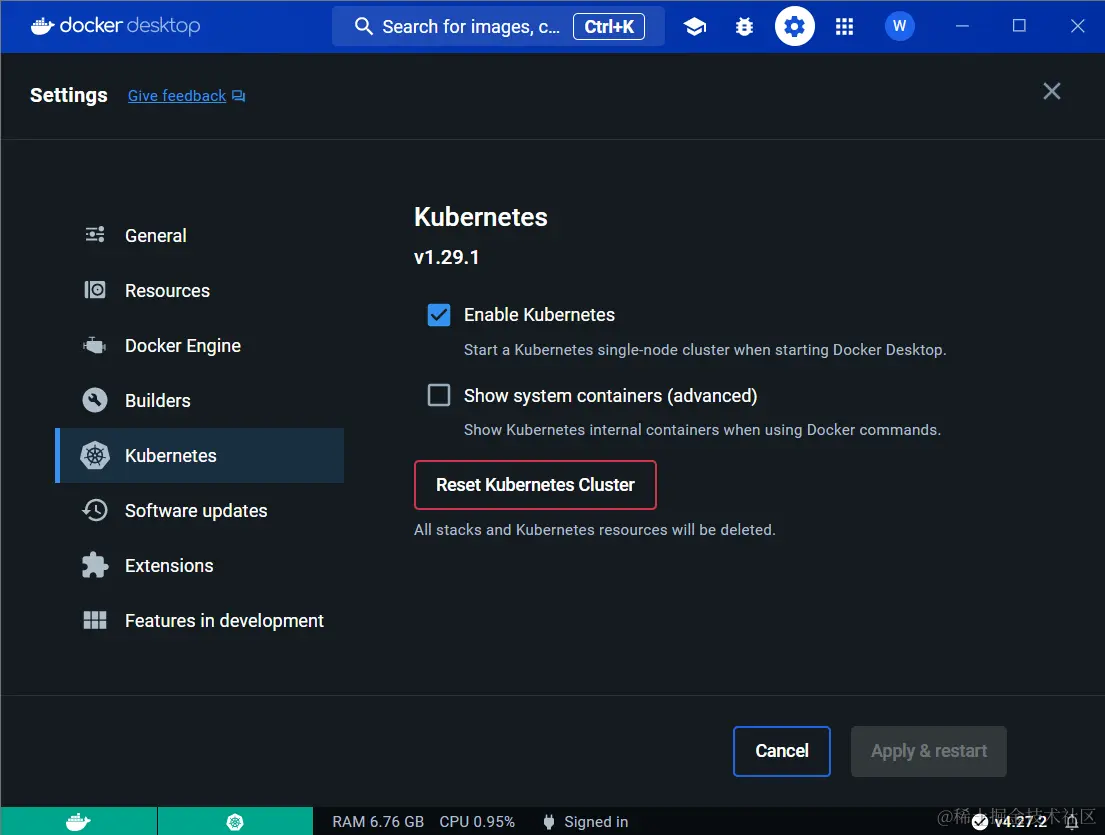Open Resources settings section
The image size is (1105, 835).
(199, 290)
